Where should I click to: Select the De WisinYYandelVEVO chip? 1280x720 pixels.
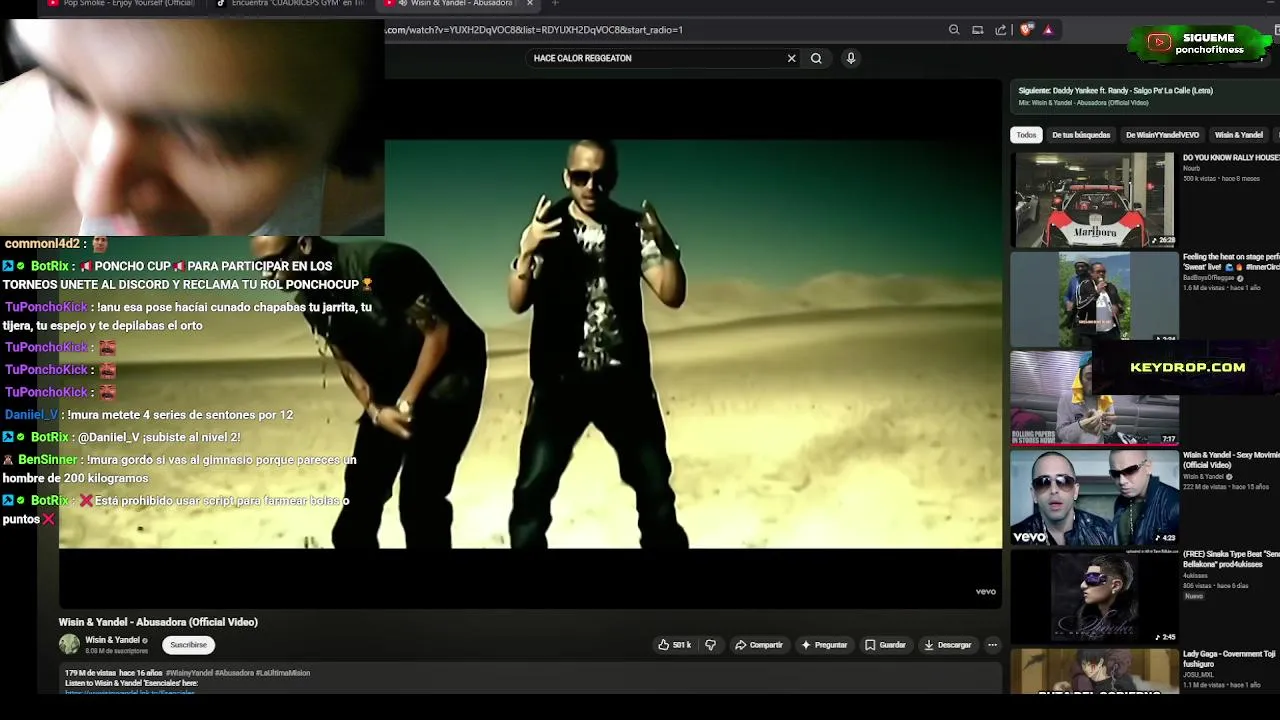(1162, 135)
